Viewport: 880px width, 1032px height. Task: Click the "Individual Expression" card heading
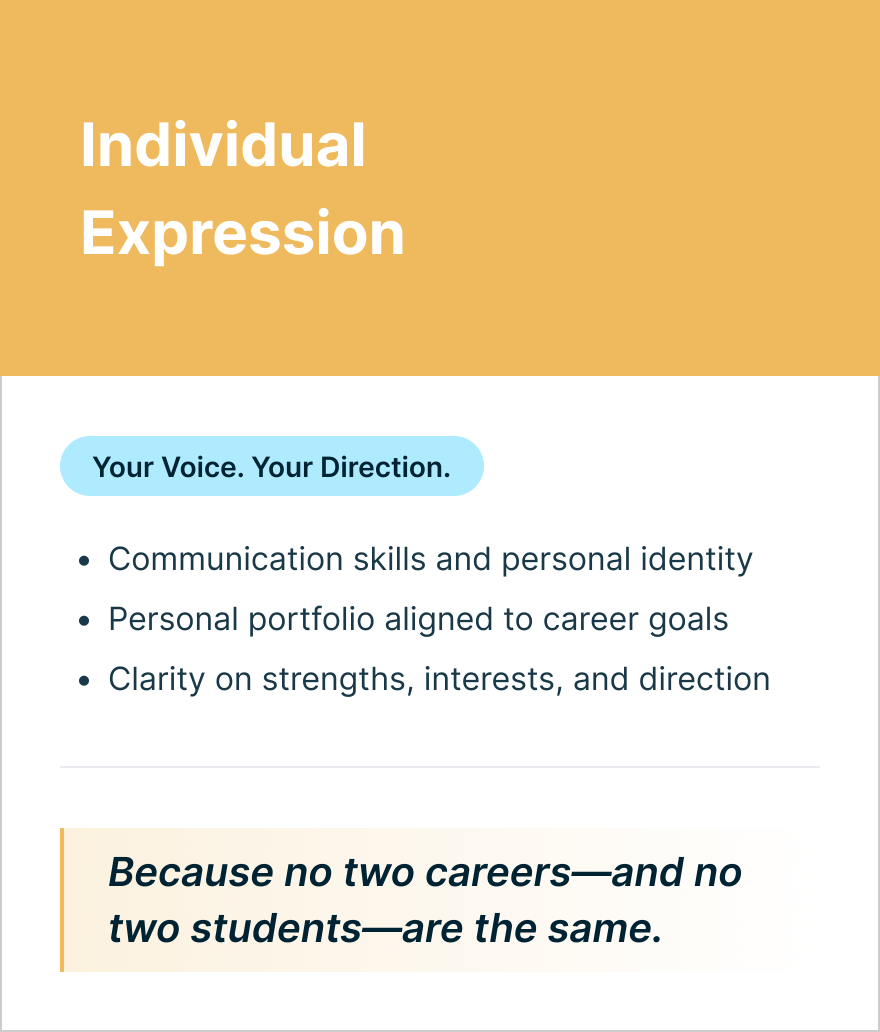pos(242,189)
